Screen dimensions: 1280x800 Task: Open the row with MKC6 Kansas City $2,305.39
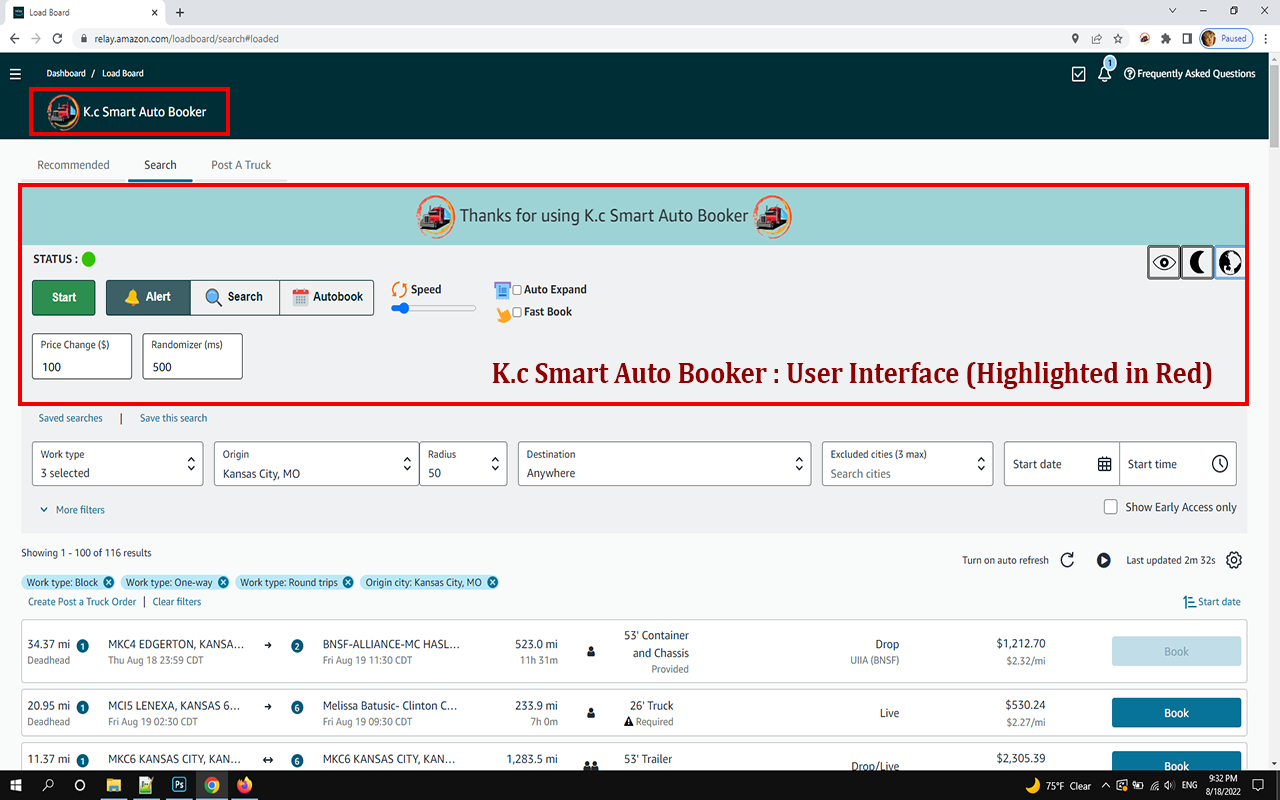[634, 761]
